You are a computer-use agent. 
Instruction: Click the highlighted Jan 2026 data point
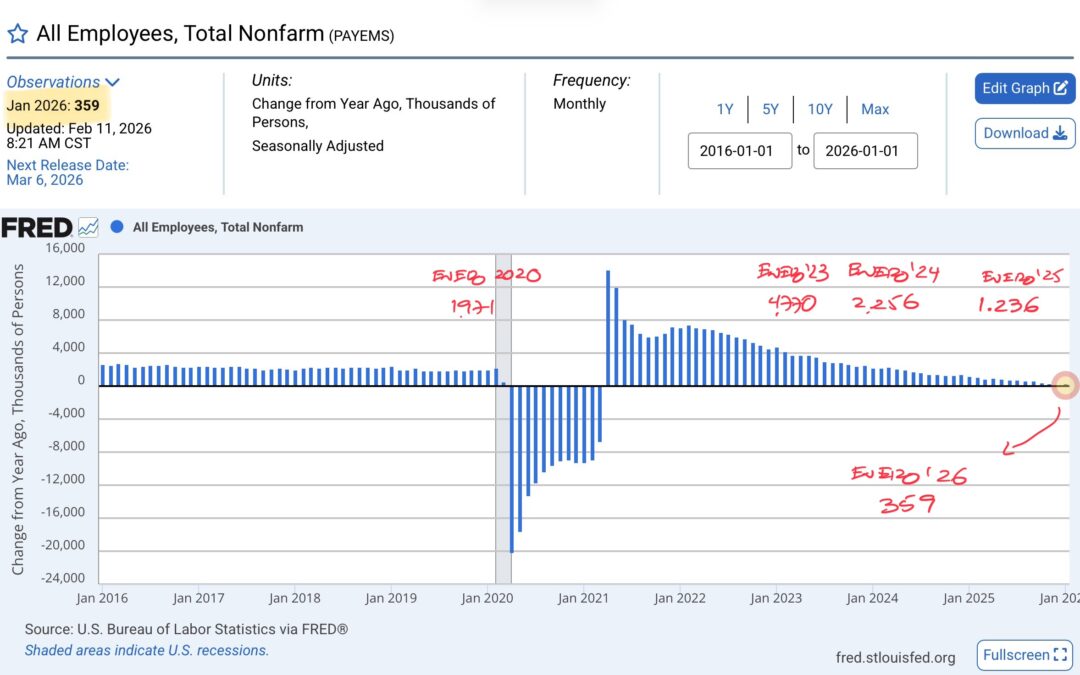pos(1066,385)
